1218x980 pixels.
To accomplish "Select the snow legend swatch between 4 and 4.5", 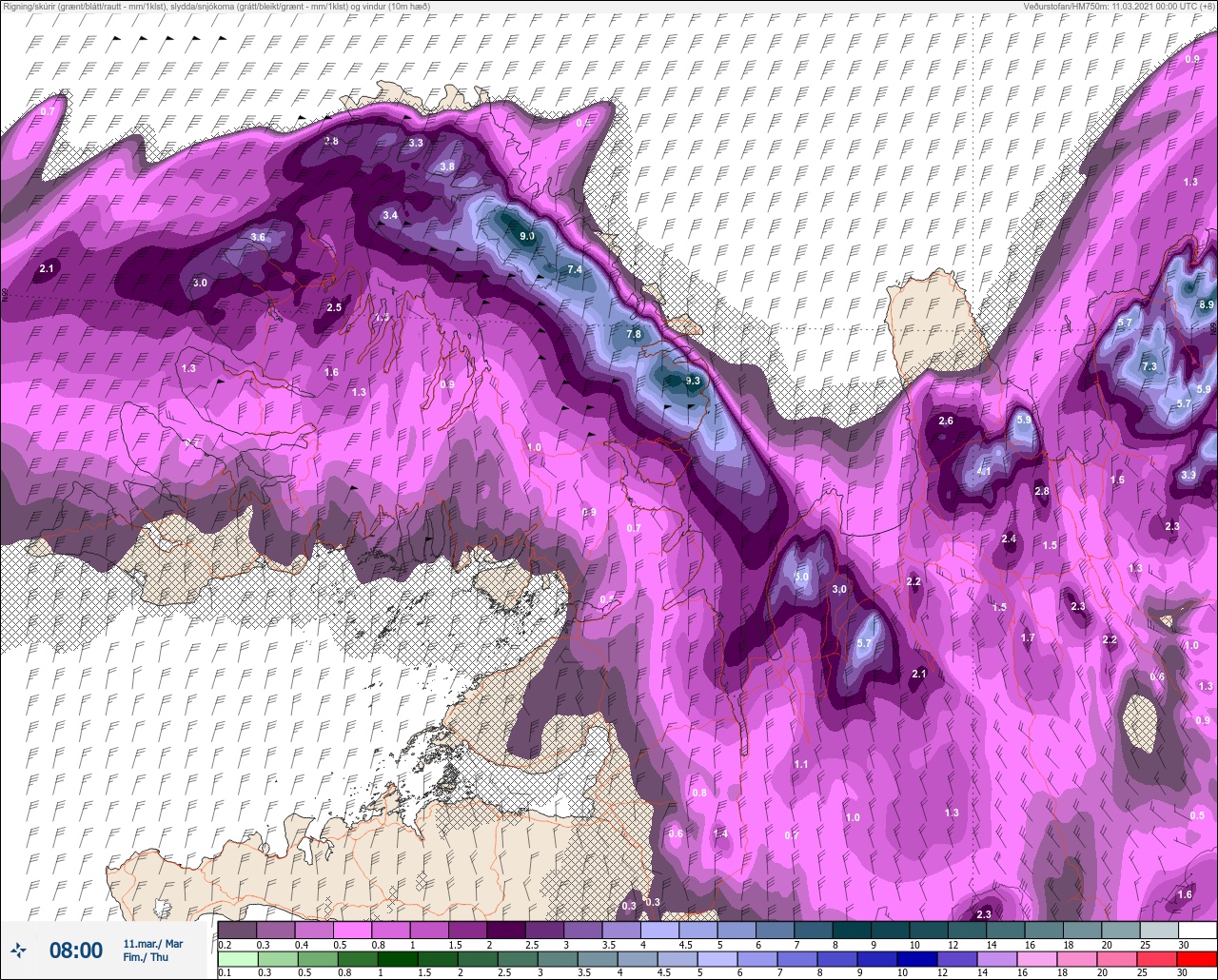I will point(659,930).
